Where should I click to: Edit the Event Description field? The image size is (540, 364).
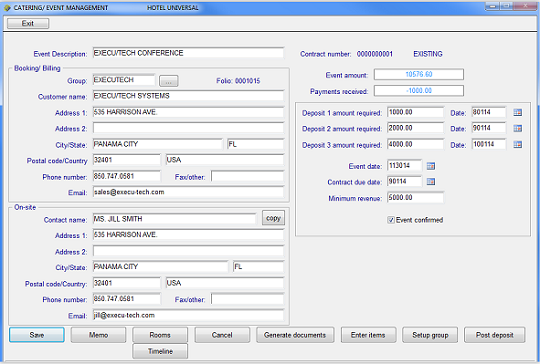[x=188, y=53]
